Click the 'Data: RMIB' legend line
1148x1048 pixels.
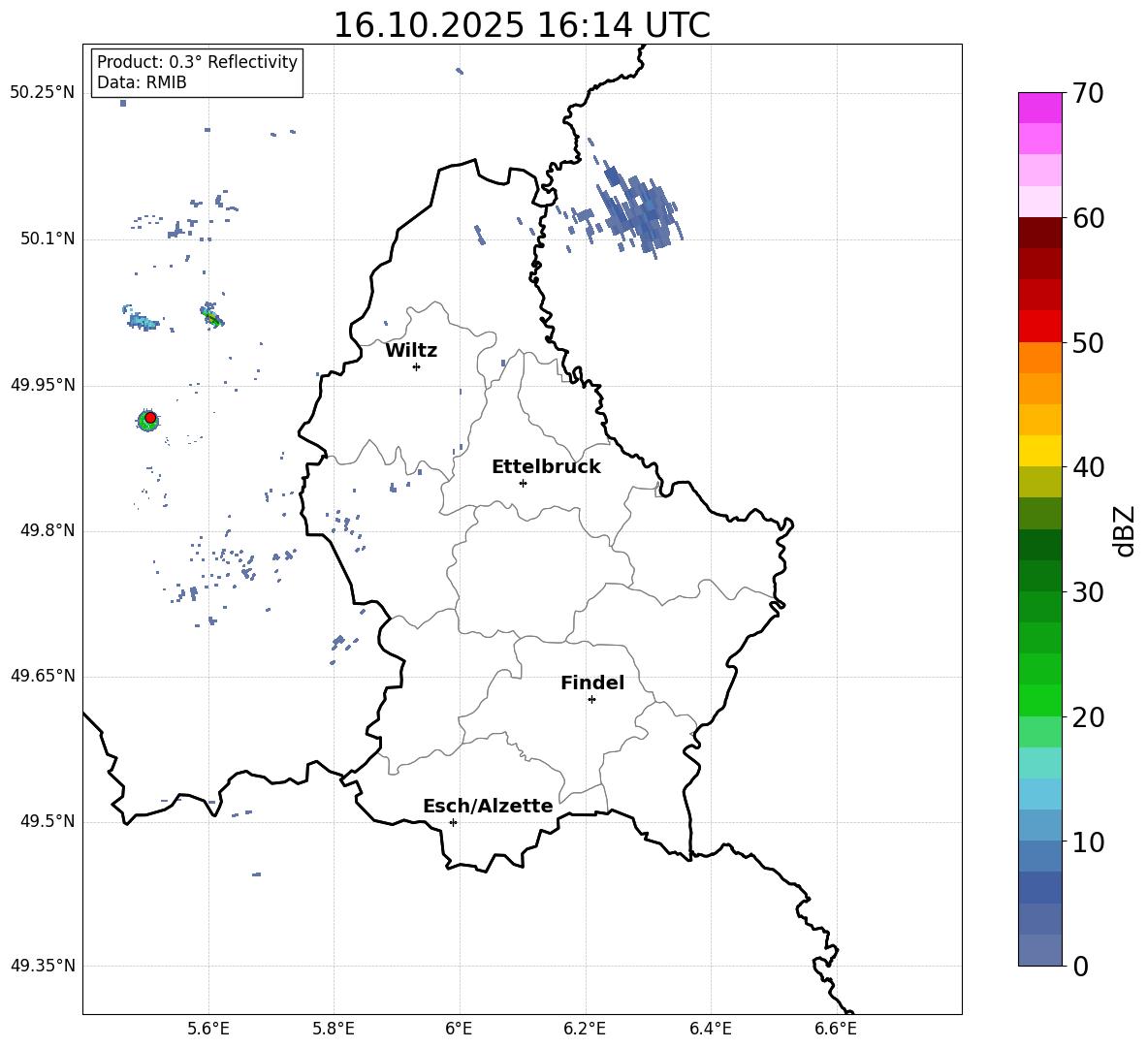tap(142, 82)
